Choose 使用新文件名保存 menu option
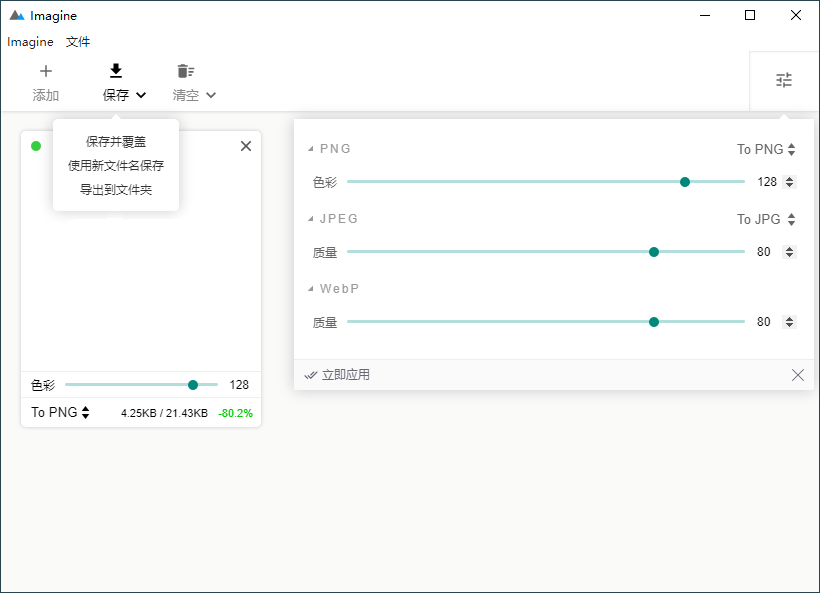 tap(116, 166)
